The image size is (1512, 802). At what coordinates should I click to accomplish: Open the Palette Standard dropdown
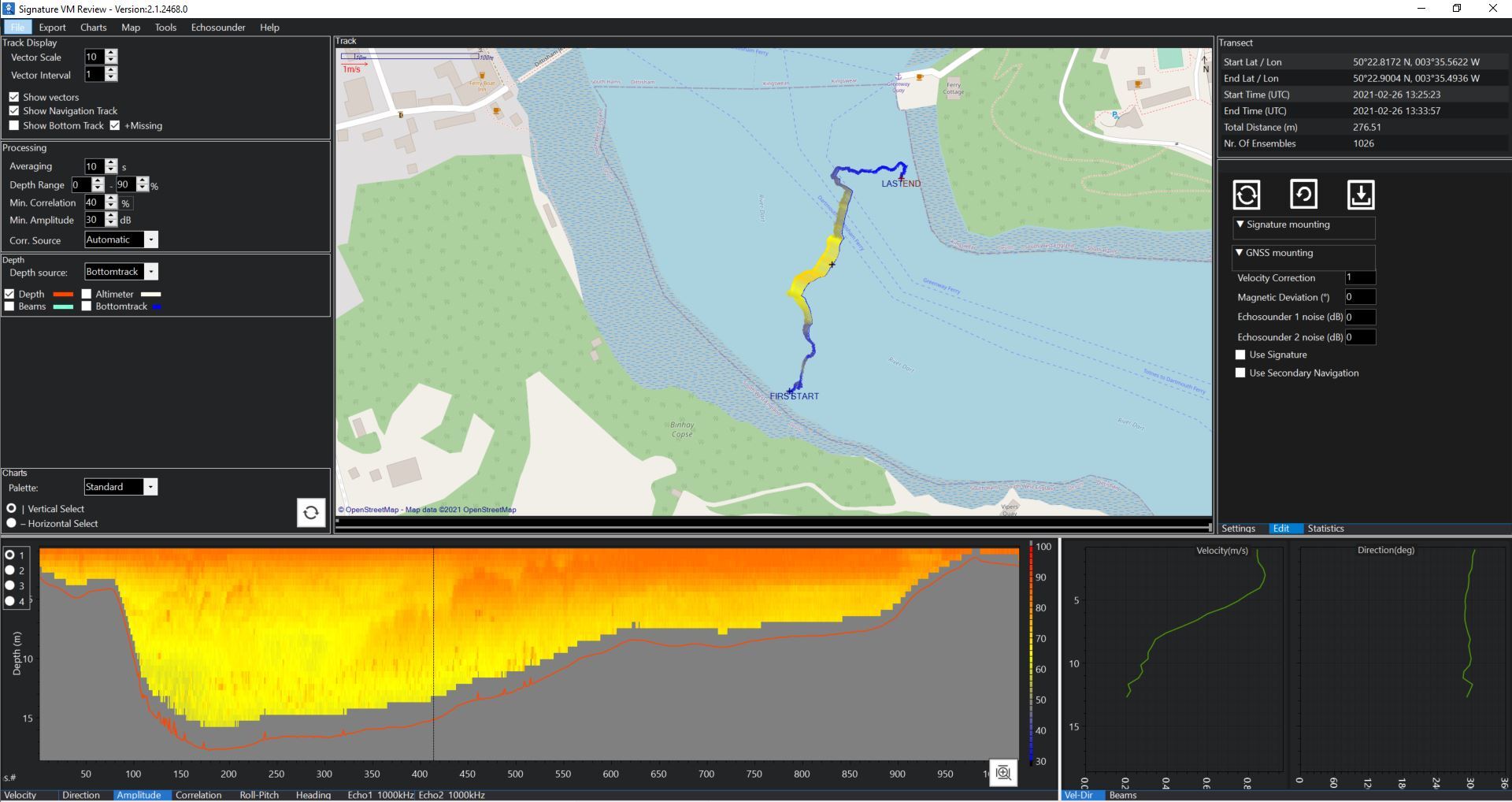point(150,488)
